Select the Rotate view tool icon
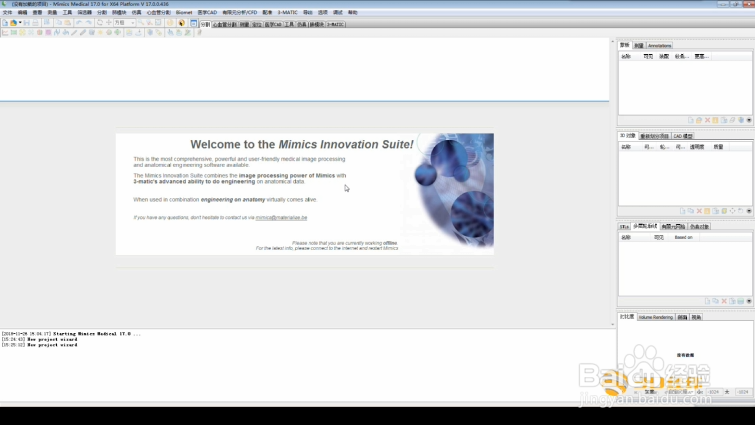The width and height of the screenshot is (755, 425). click(100, 23)
